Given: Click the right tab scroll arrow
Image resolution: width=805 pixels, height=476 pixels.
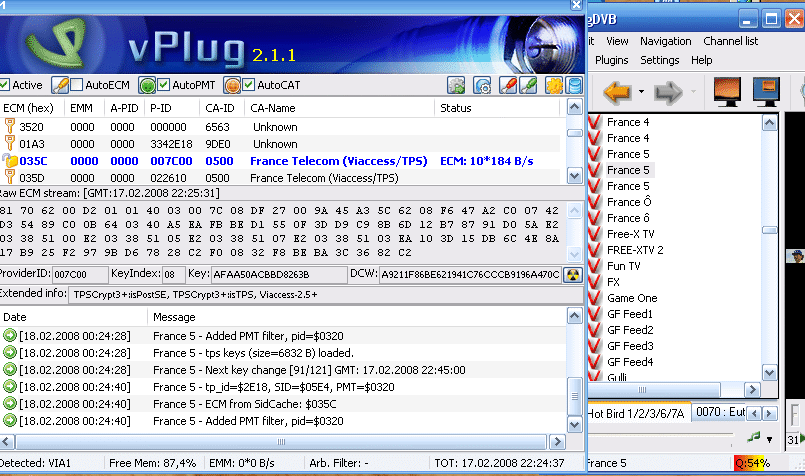Looking at the screenshot, I should [x=769, y=413].
